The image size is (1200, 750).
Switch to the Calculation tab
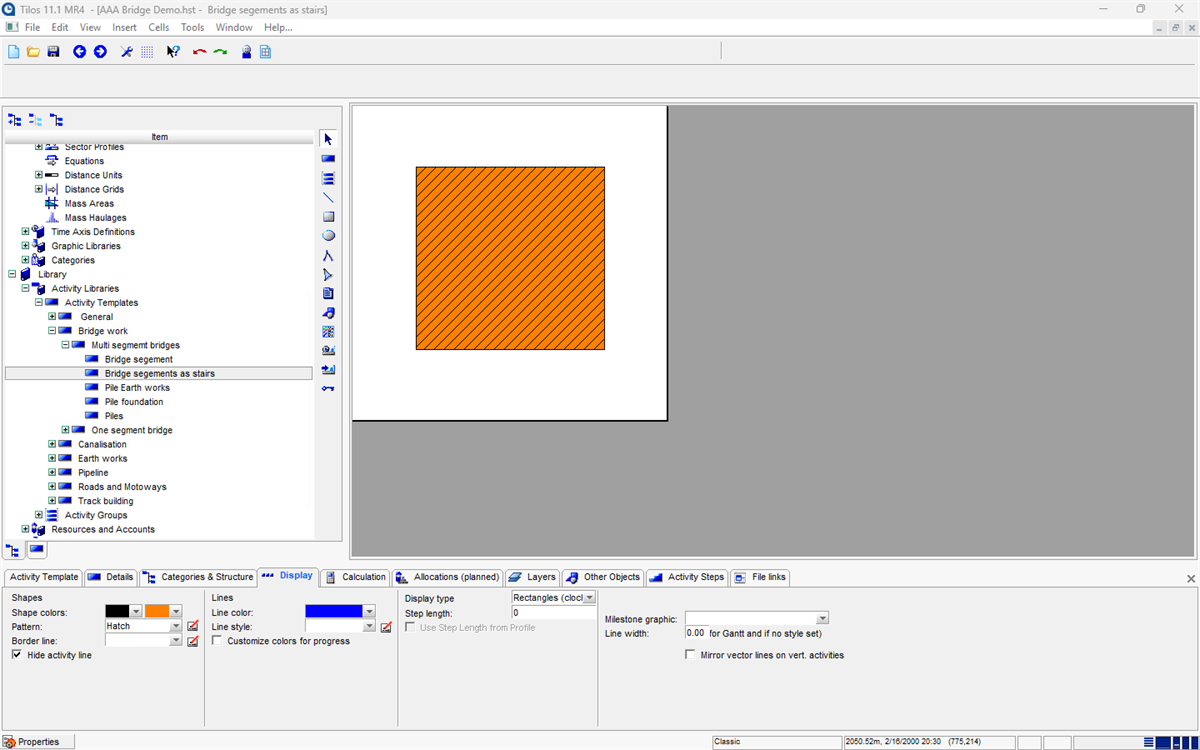pyautogui.click(x=356, y=577)
